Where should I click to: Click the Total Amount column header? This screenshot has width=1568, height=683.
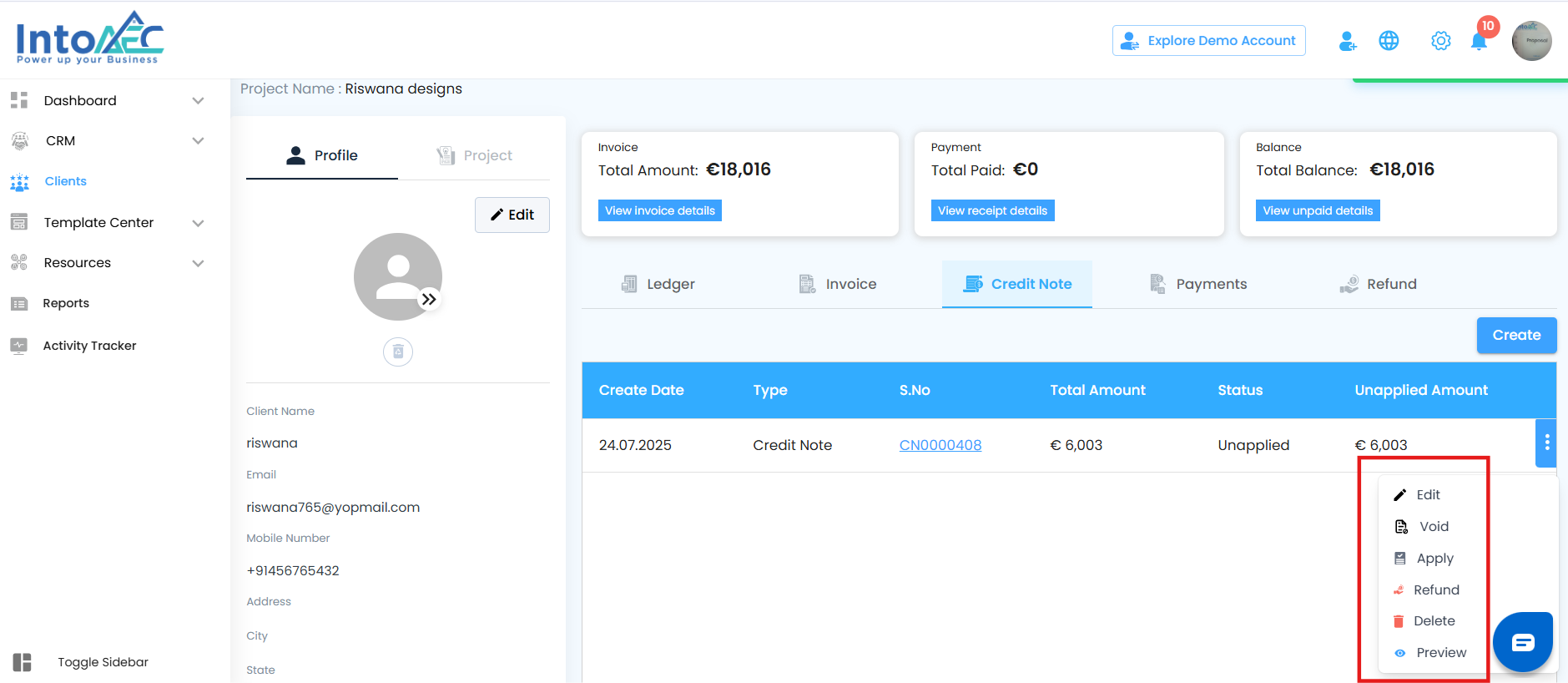pyautogui.click(x=1098, y=391)
